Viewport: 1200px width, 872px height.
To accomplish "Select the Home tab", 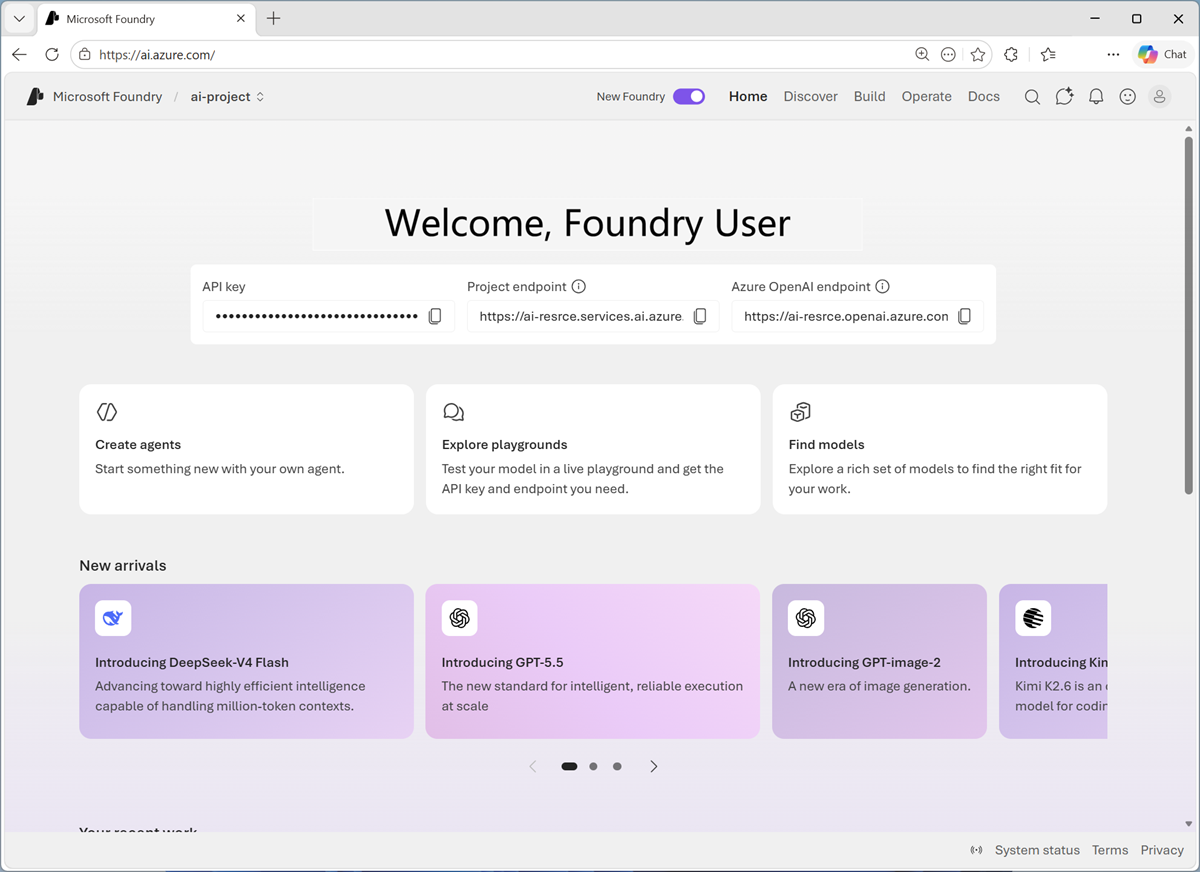I will pos(748,97).
